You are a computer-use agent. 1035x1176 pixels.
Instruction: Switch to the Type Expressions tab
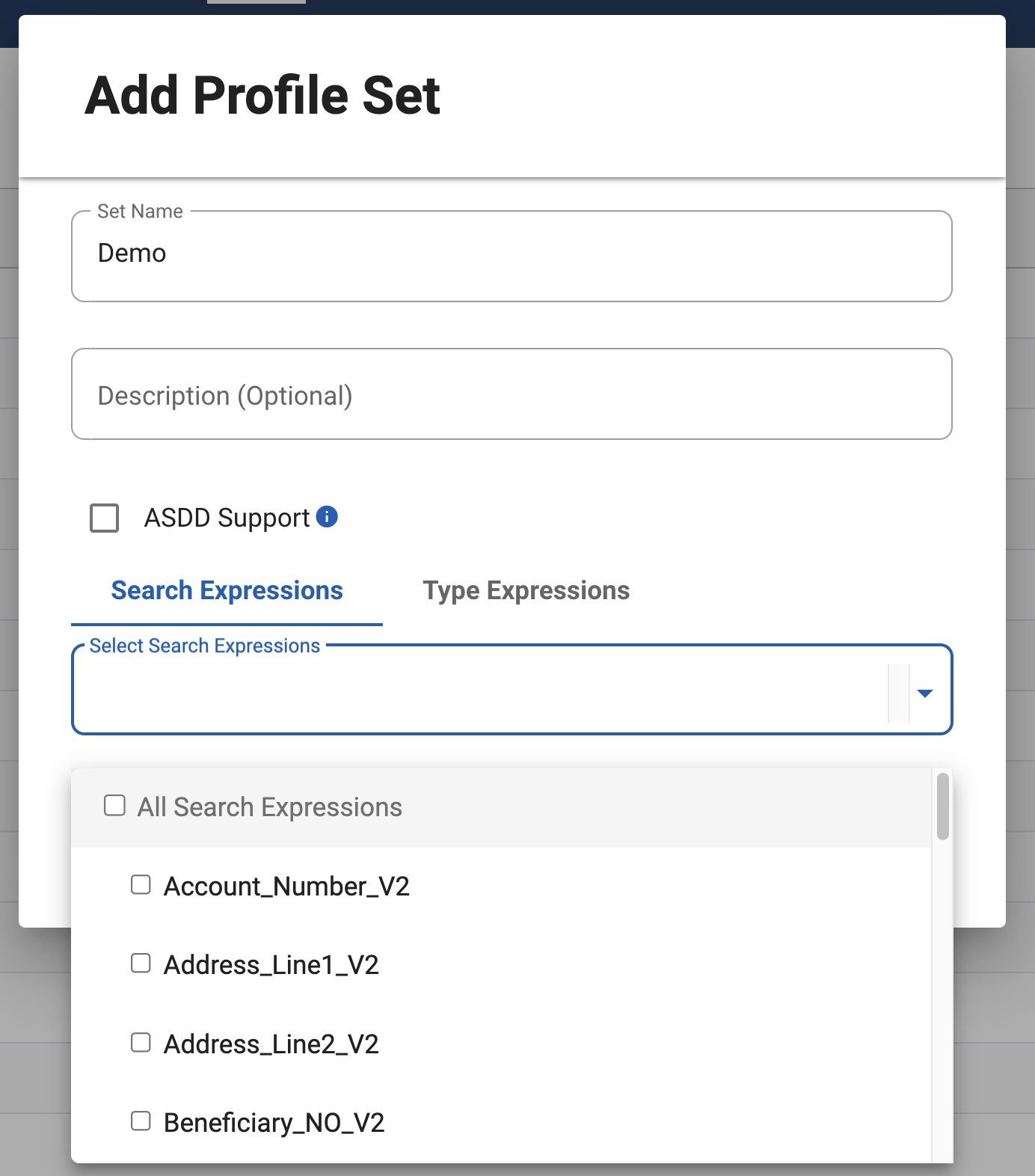click(x=526, y=591)
